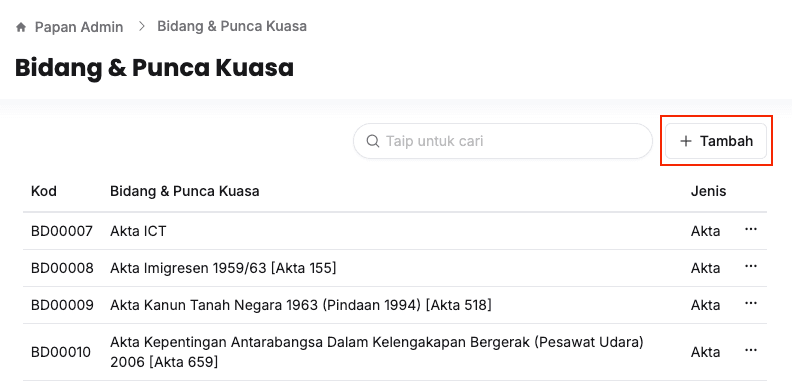
Task: Add a new entry with Tambah
Action: tap(716, 141)
